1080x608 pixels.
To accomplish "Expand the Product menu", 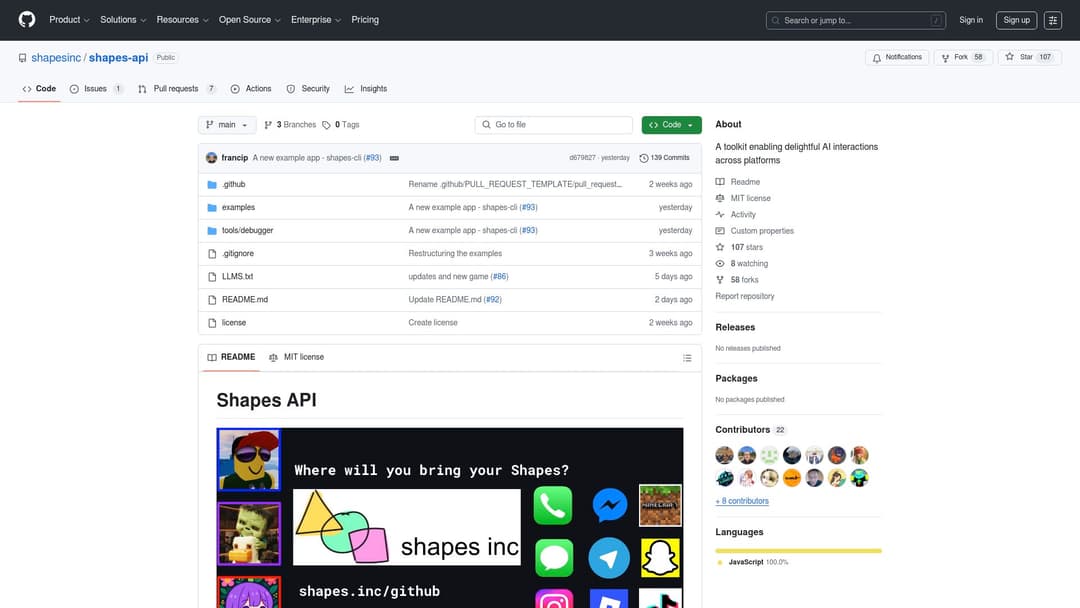I will (69, 20).
